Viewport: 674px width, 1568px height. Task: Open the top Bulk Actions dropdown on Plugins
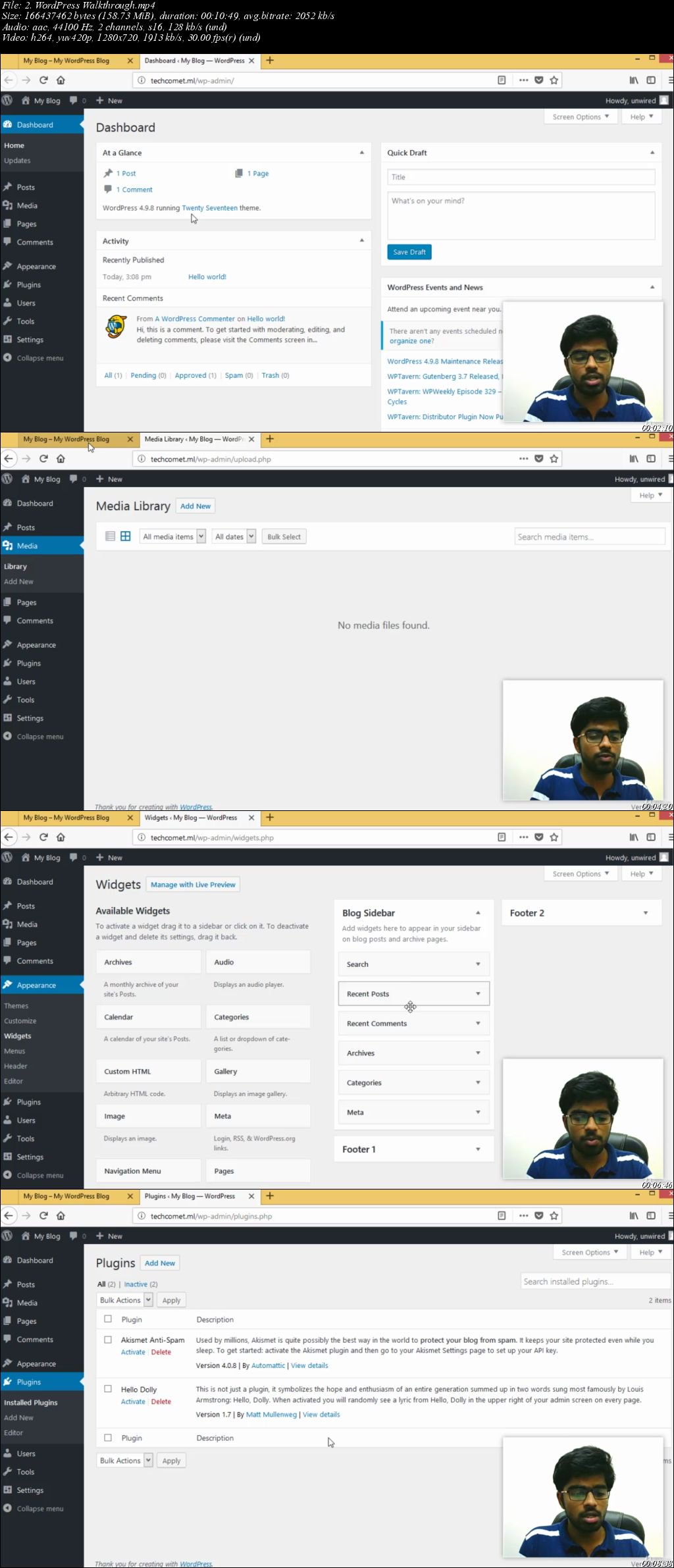[x=125, y=1300]
